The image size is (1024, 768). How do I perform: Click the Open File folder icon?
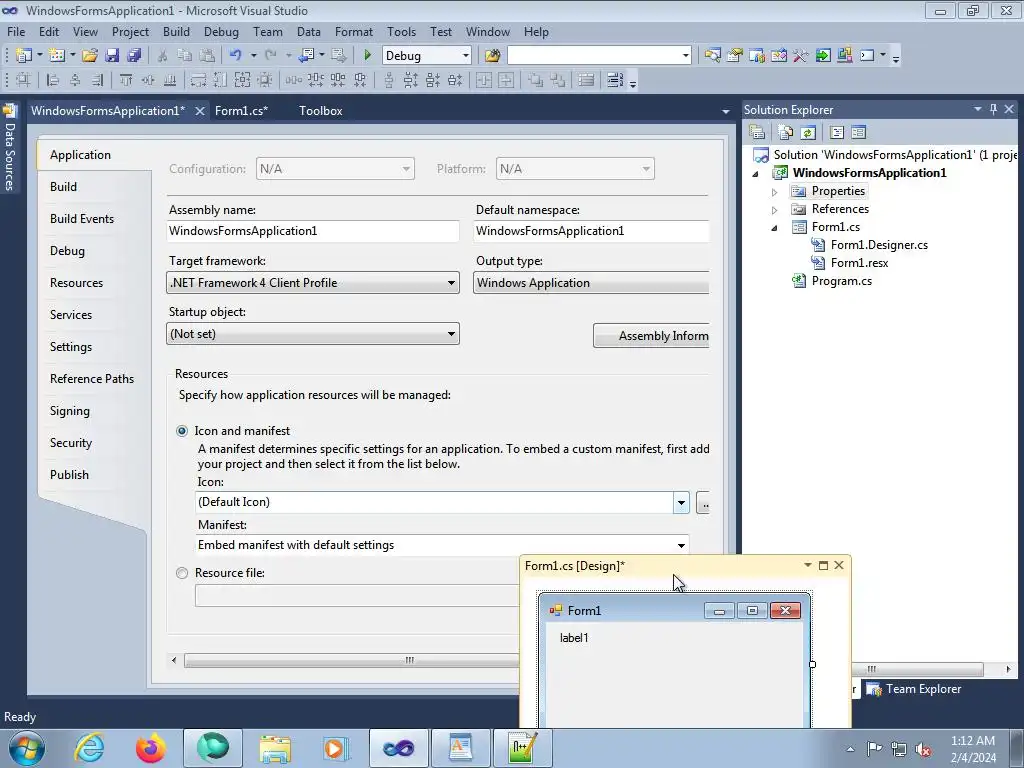(90, 56)
